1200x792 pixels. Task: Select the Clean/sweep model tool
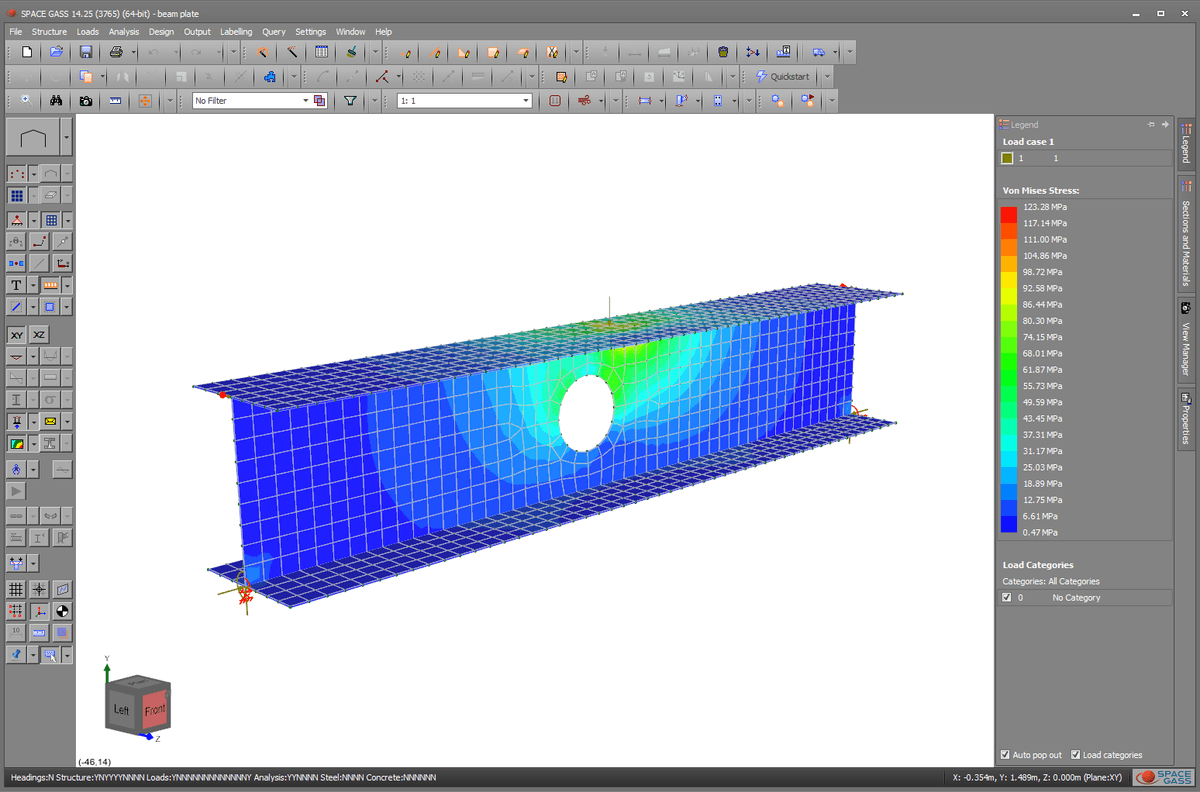350,52
